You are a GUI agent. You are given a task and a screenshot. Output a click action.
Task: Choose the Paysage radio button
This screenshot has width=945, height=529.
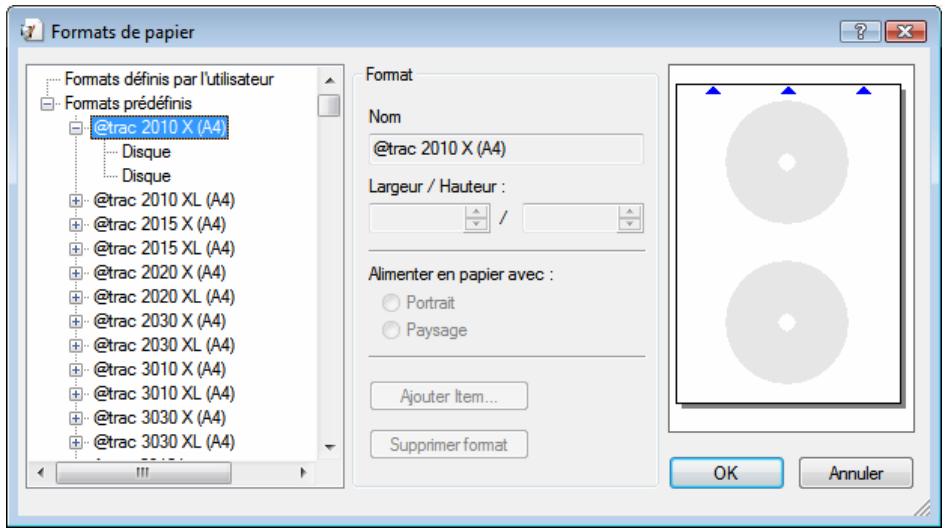coord(391,330)
